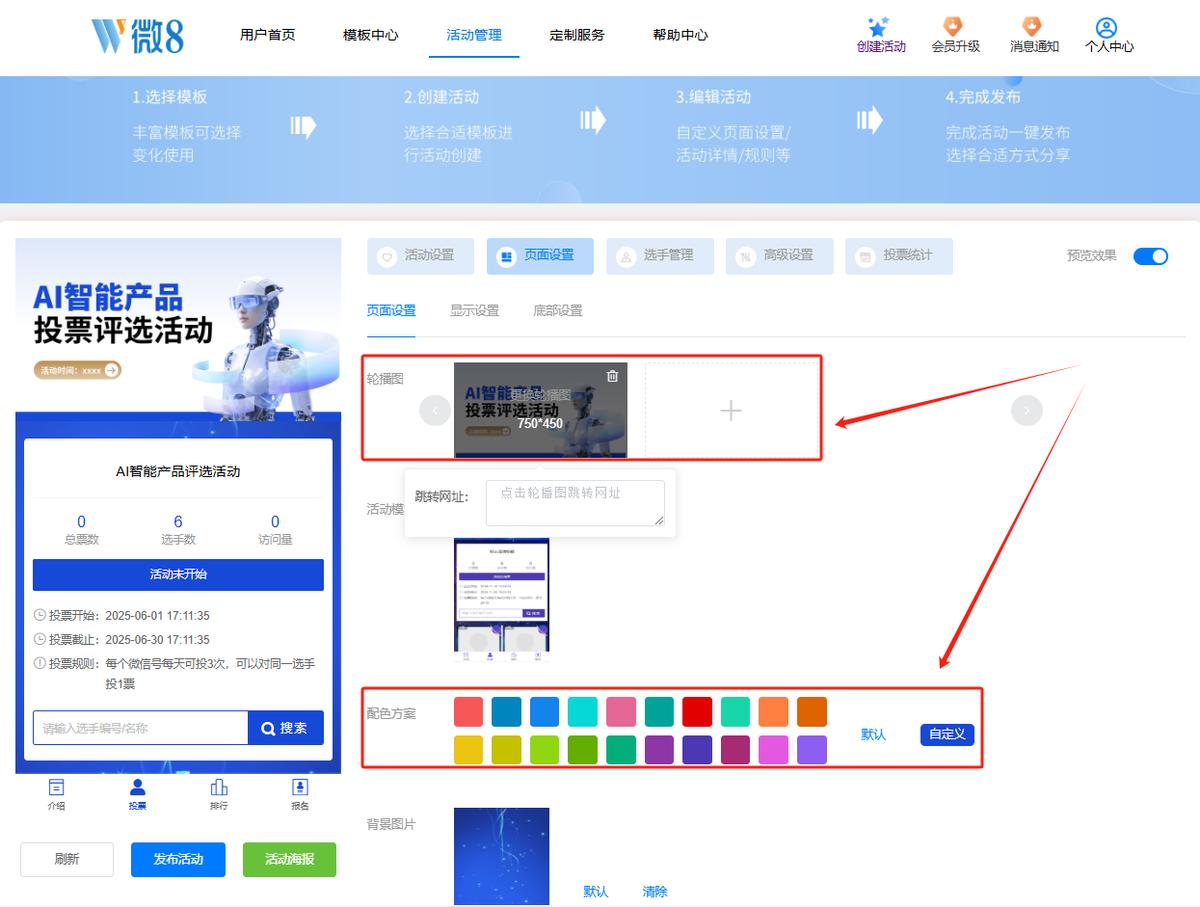Open the 投票统计 section

[899, 256]
